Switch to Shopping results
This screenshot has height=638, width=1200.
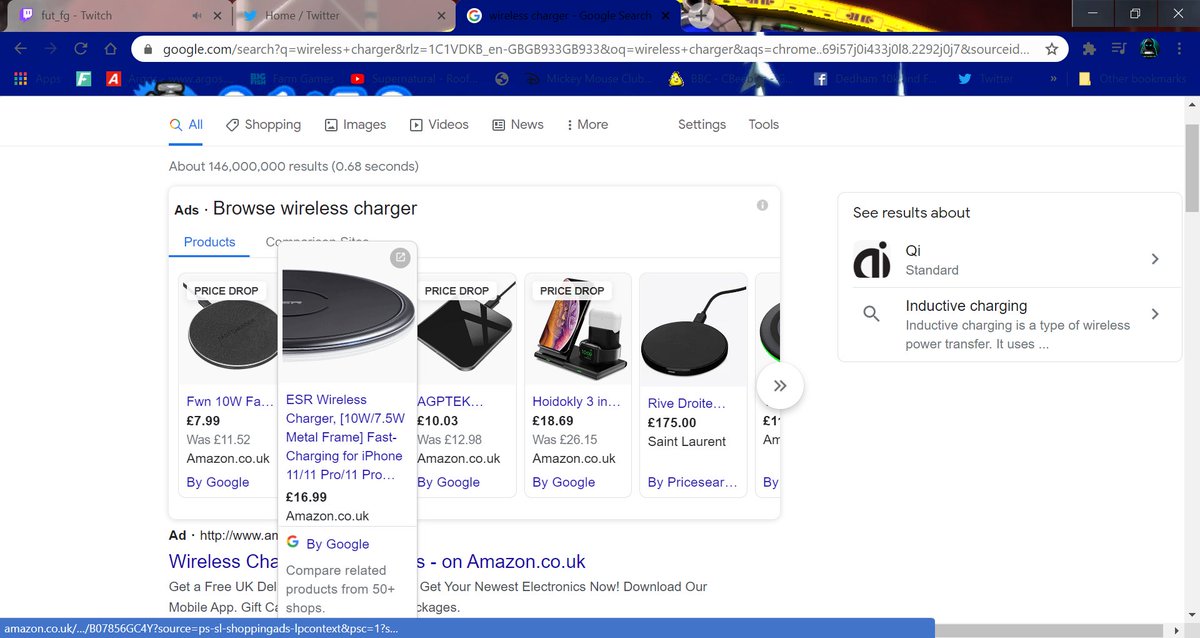[x=263, y=125]
